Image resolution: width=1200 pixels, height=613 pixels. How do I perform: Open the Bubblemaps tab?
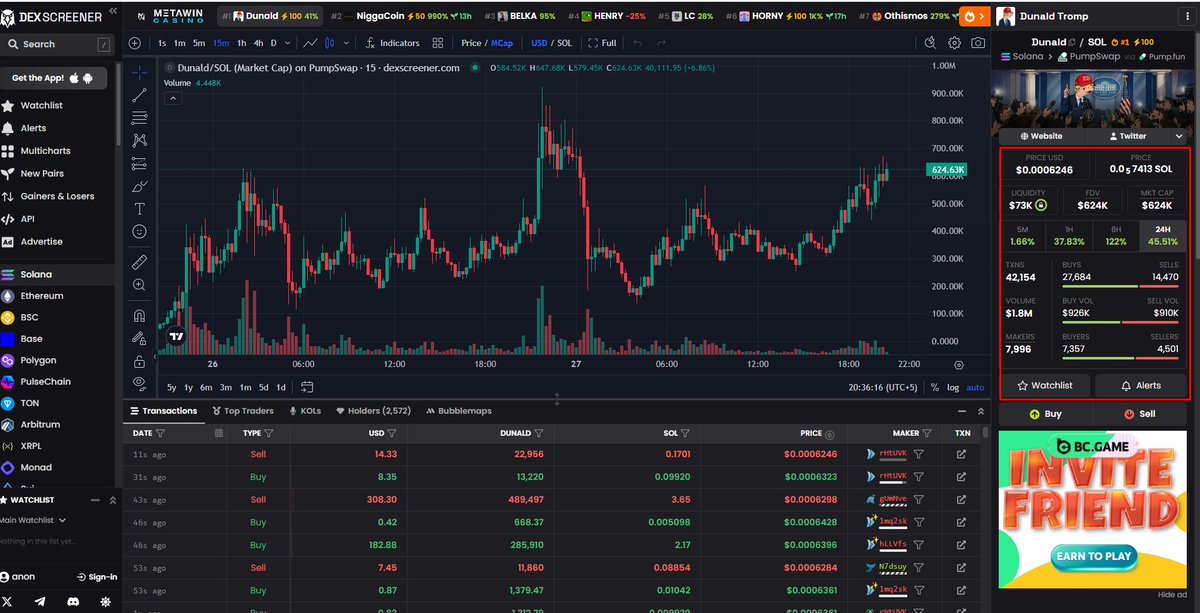458,411
